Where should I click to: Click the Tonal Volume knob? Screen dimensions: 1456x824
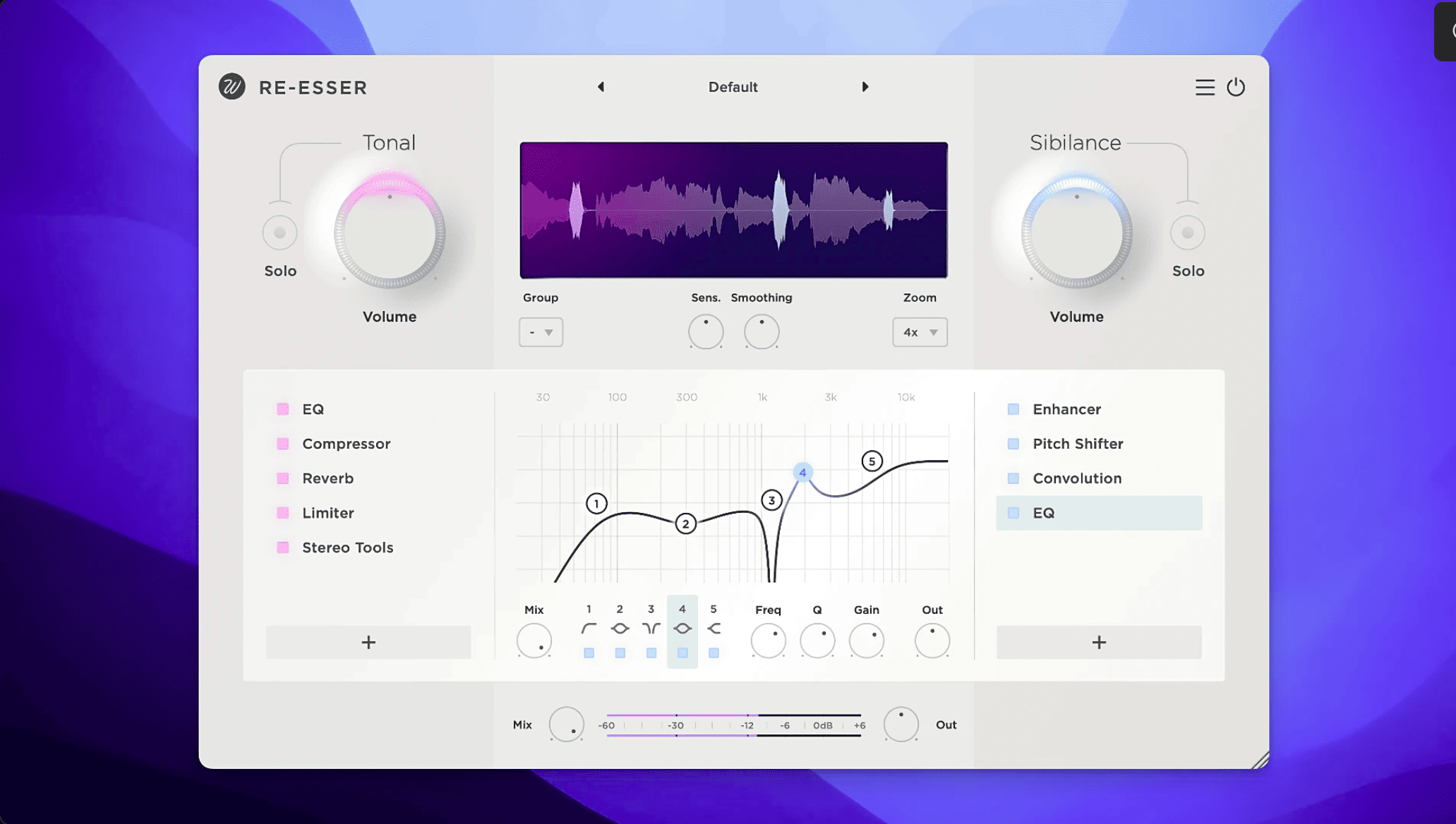tap(390, 233)
